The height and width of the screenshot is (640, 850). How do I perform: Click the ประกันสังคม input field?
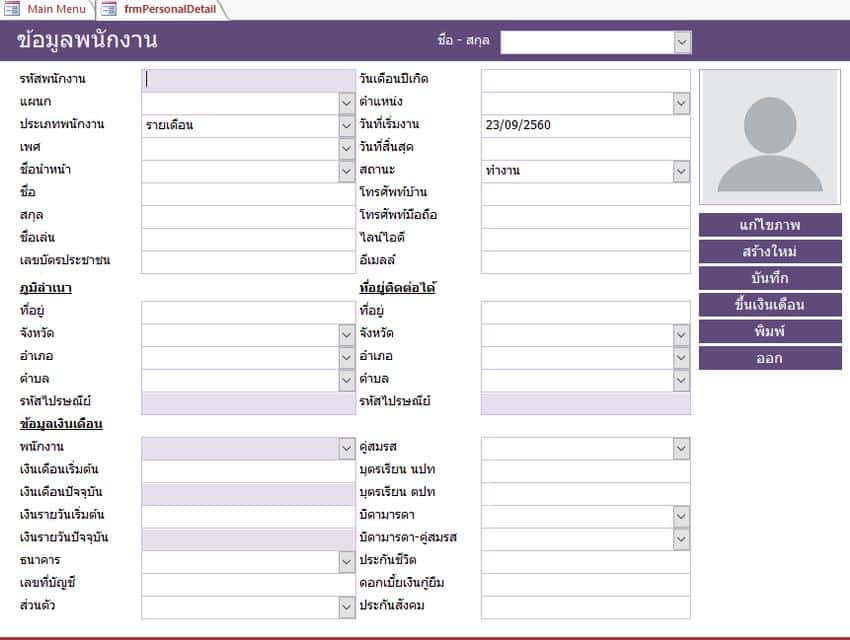click(585, 607)
